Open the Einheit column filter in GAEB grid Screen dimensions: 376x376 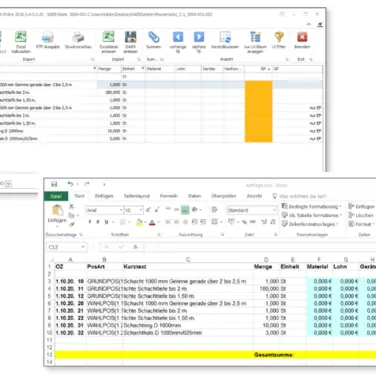143,69
